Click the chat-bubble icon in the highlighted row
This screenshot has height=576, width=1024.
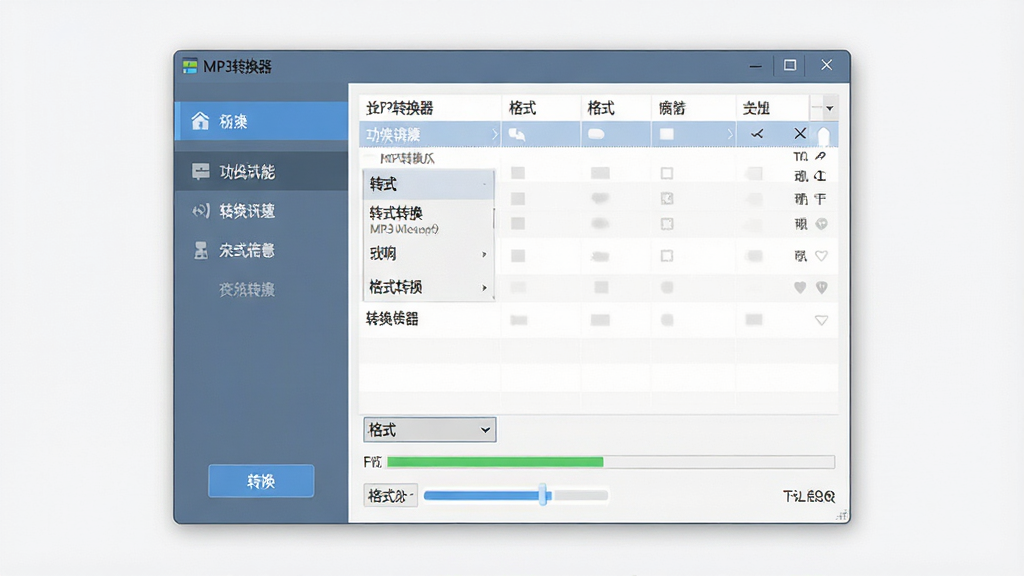[x=517, y=135]
